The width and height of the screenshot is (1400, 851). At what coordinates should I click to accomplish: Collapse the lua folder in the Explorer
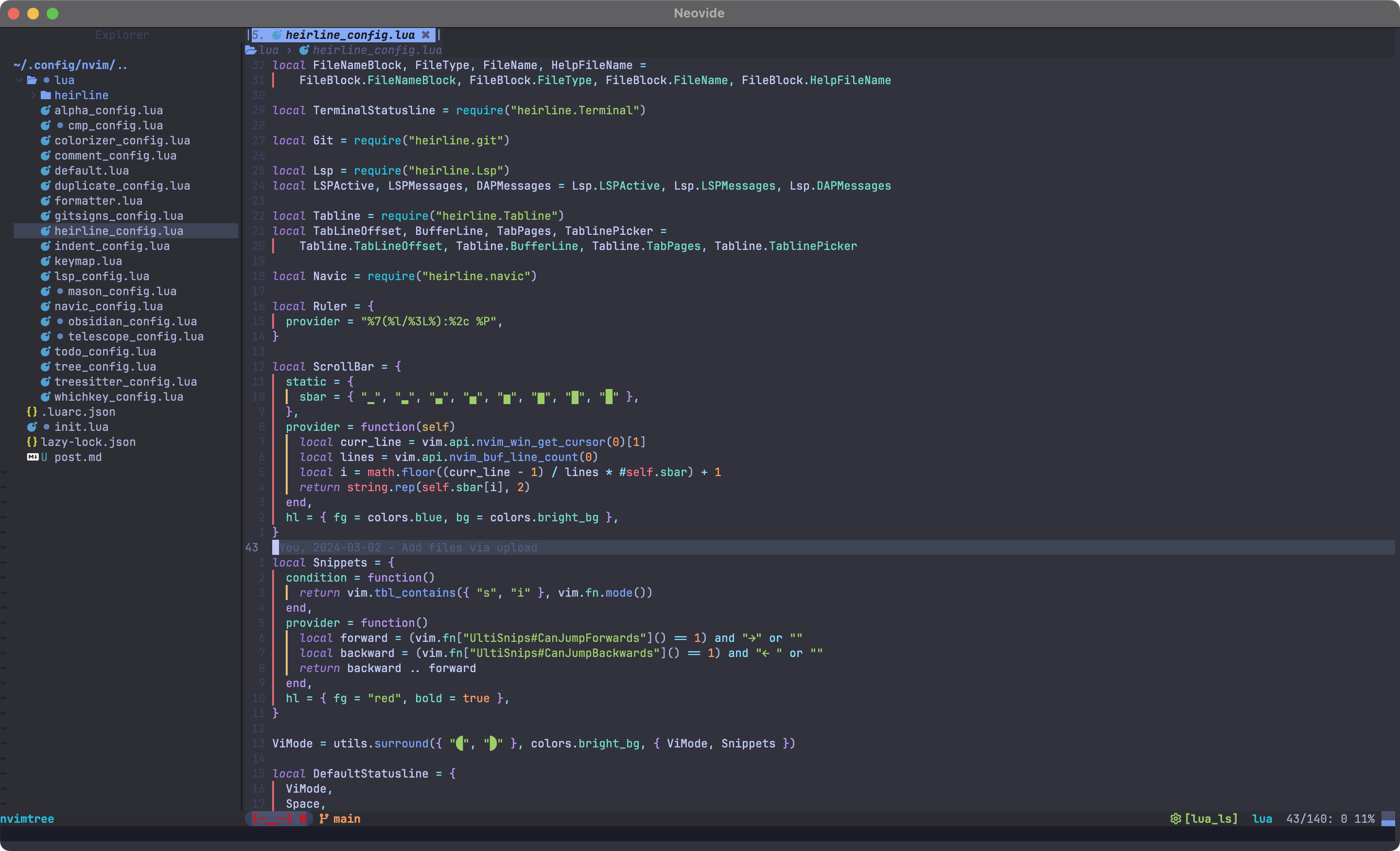click(x=19, y=80)
